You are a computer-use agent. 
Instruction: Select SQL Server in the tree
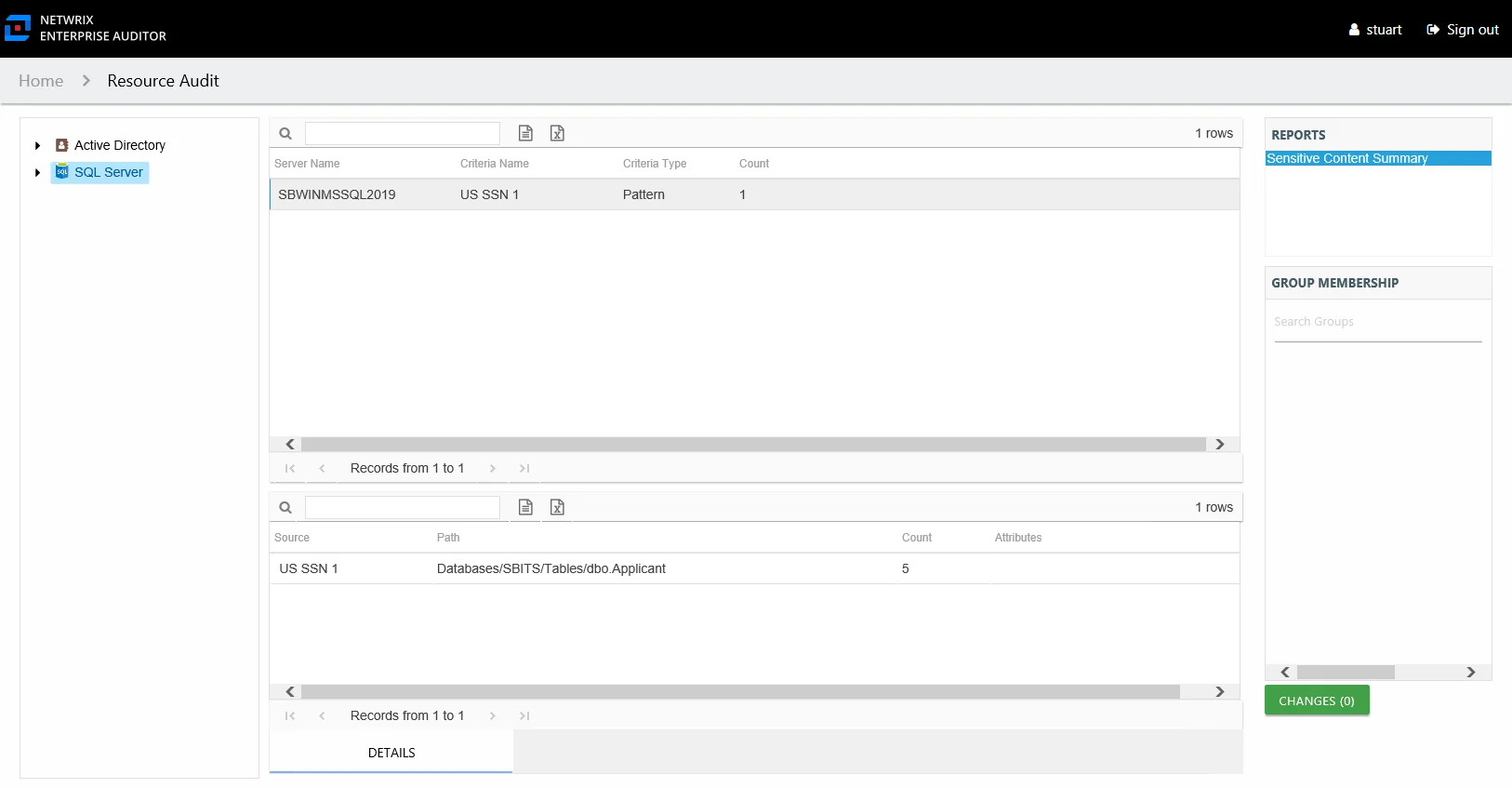pos(109,172)
